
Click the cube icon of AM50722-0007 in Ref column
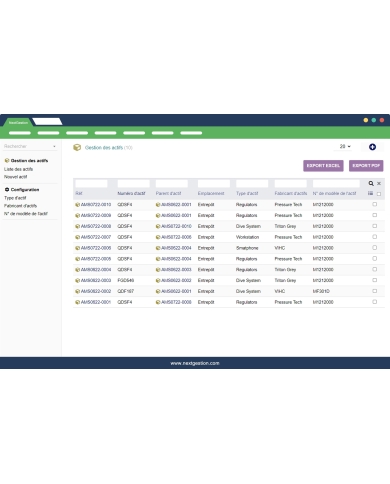click(77, 237)
